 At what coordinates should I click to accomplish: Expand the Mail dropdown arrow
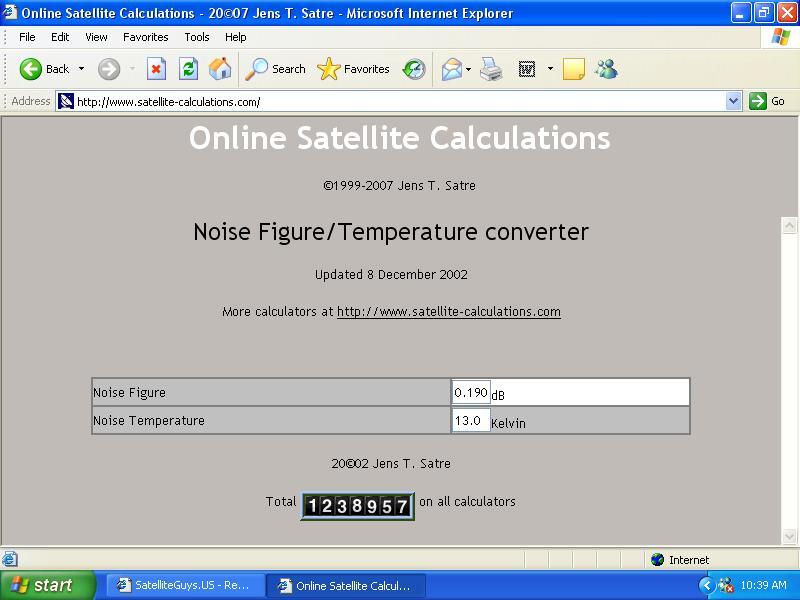(x=468, y=69)
